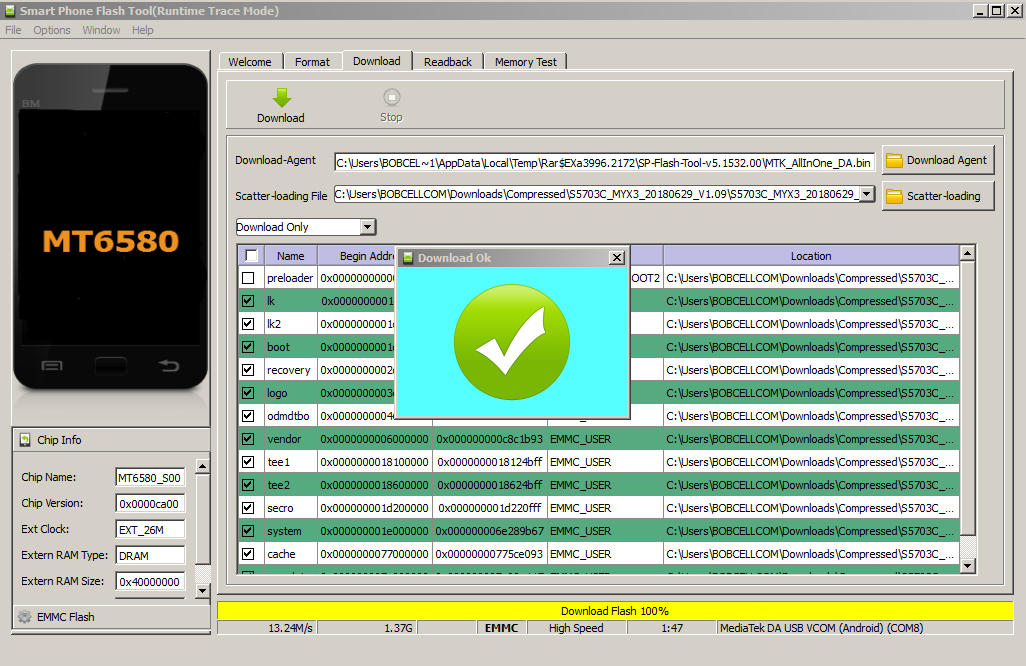Click the phone's back key icon

click(x=169, y=365)
